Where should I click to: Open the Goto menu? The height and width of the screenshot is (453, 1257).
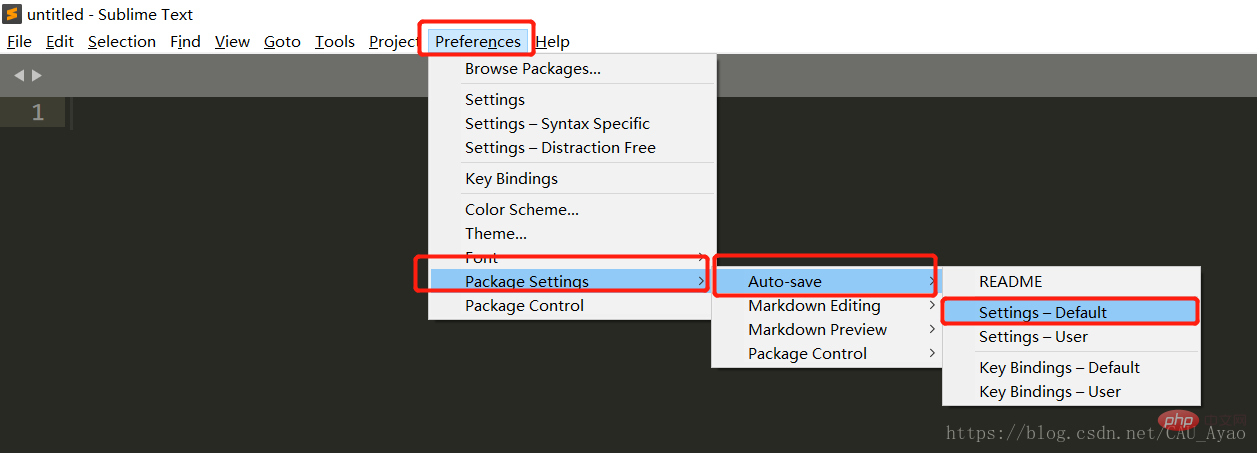282,41
